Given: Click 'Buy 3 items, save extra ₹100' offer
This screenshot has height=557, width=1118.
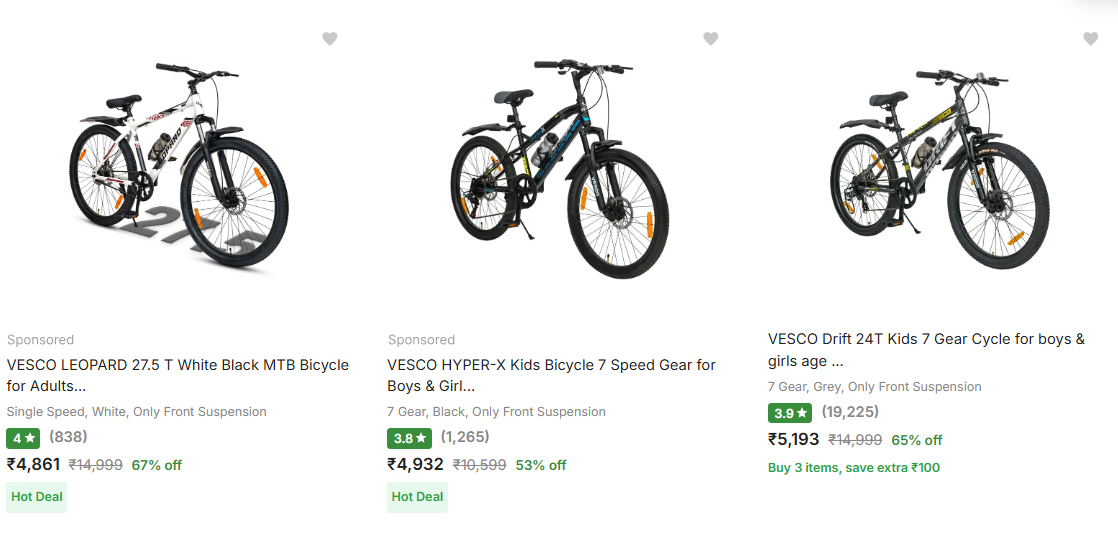Looking at the screenshot, I should pos(854,468).
